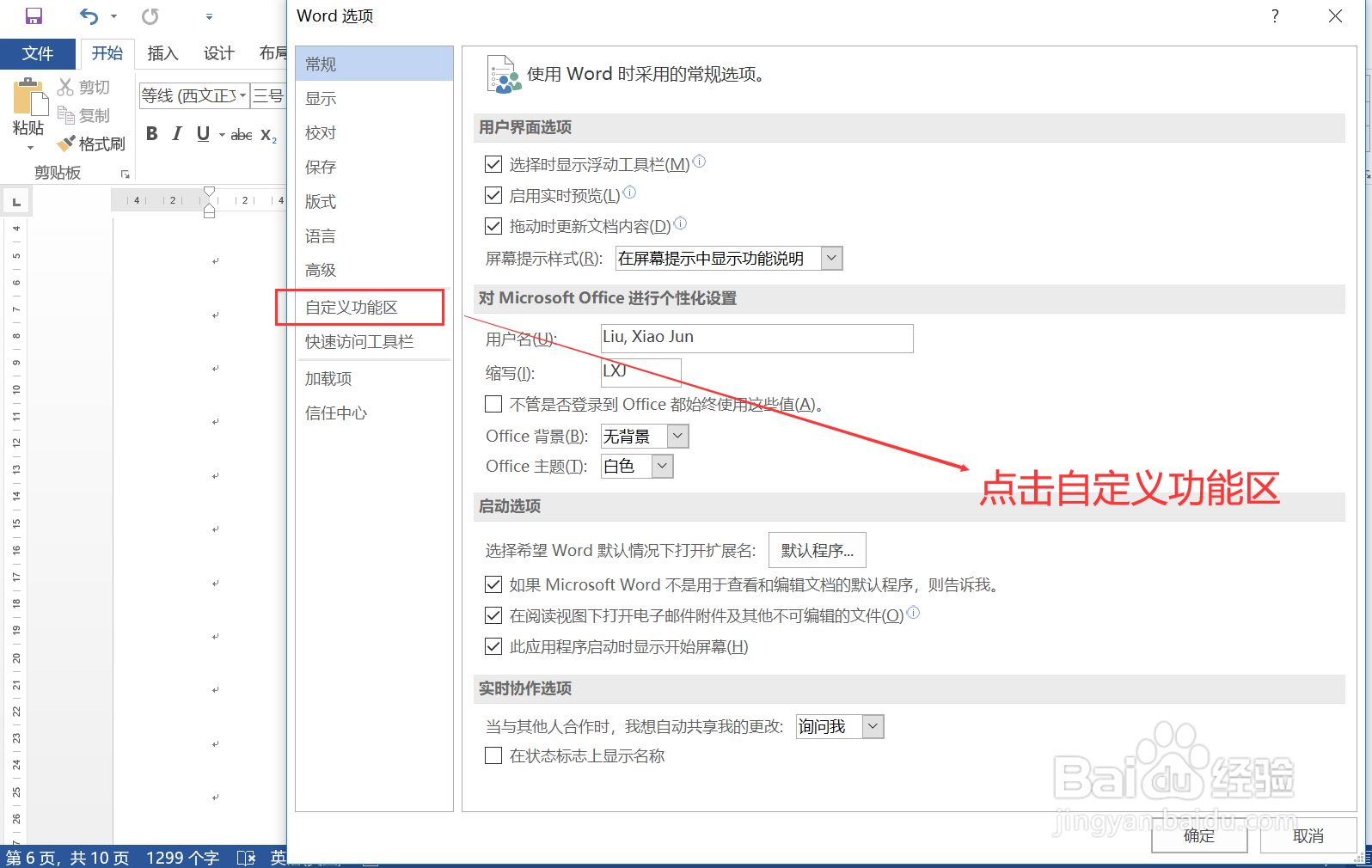
Task: Toggle 在阅读视图下打开电子邮件附件 checkbox
Action: pos(493,615)
